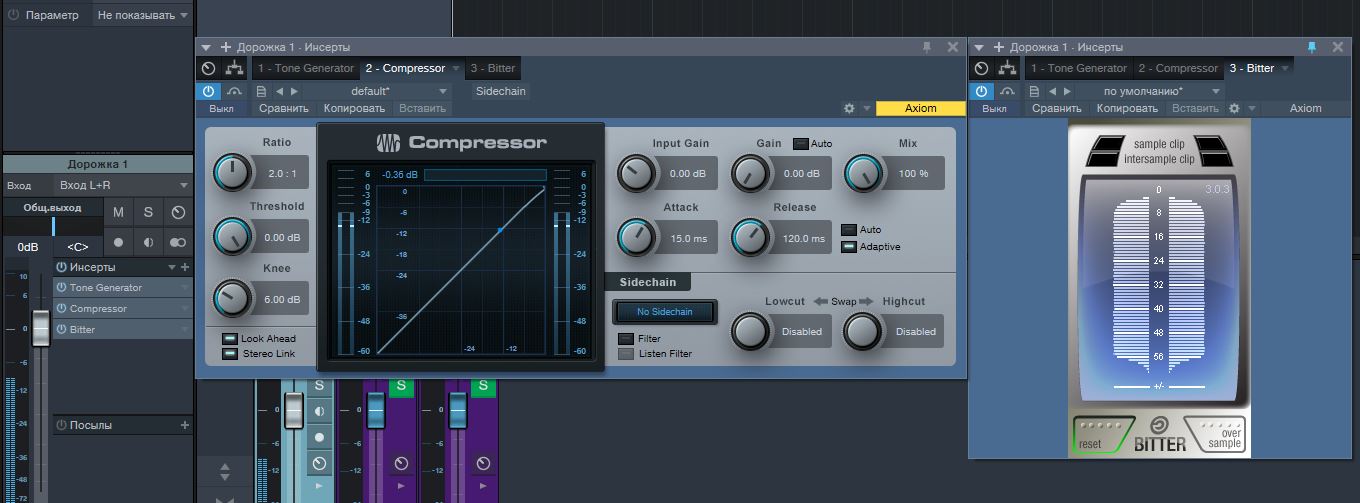Toggle monitor half-circle icon on Дорожка 1
The image size is (1360, 503).
148,242
